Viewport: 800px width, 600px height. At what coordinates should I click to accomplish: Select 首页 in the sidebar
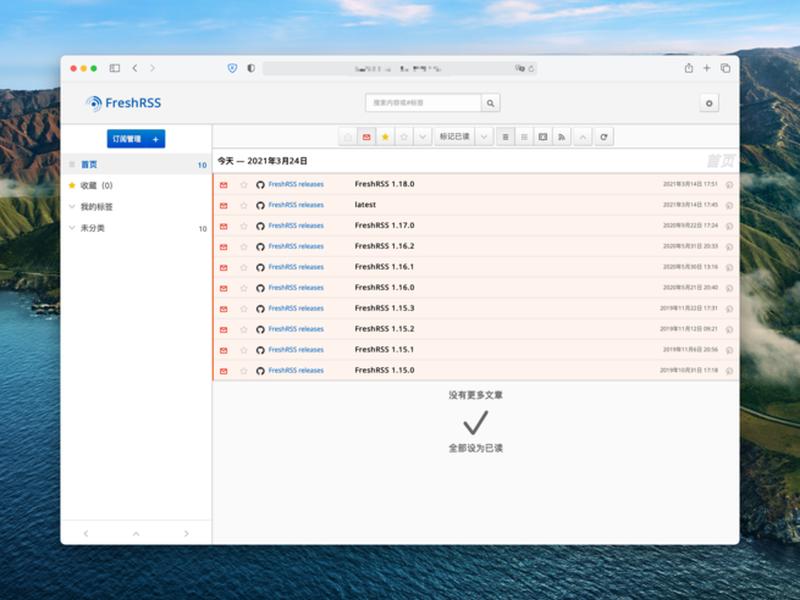point(136,164)
